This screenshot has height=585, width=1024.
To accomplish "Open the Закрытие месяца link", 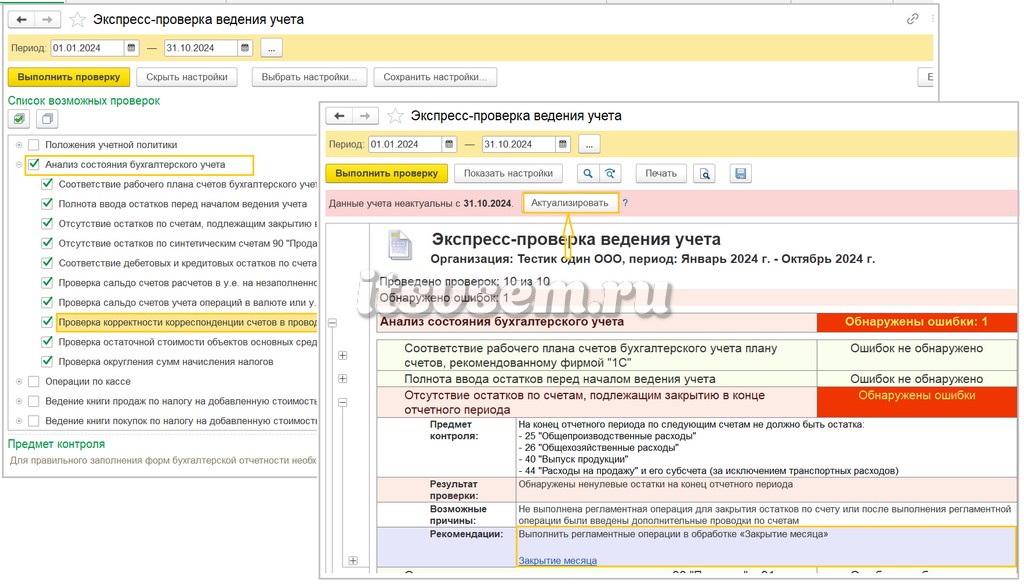I will point(558,560).
